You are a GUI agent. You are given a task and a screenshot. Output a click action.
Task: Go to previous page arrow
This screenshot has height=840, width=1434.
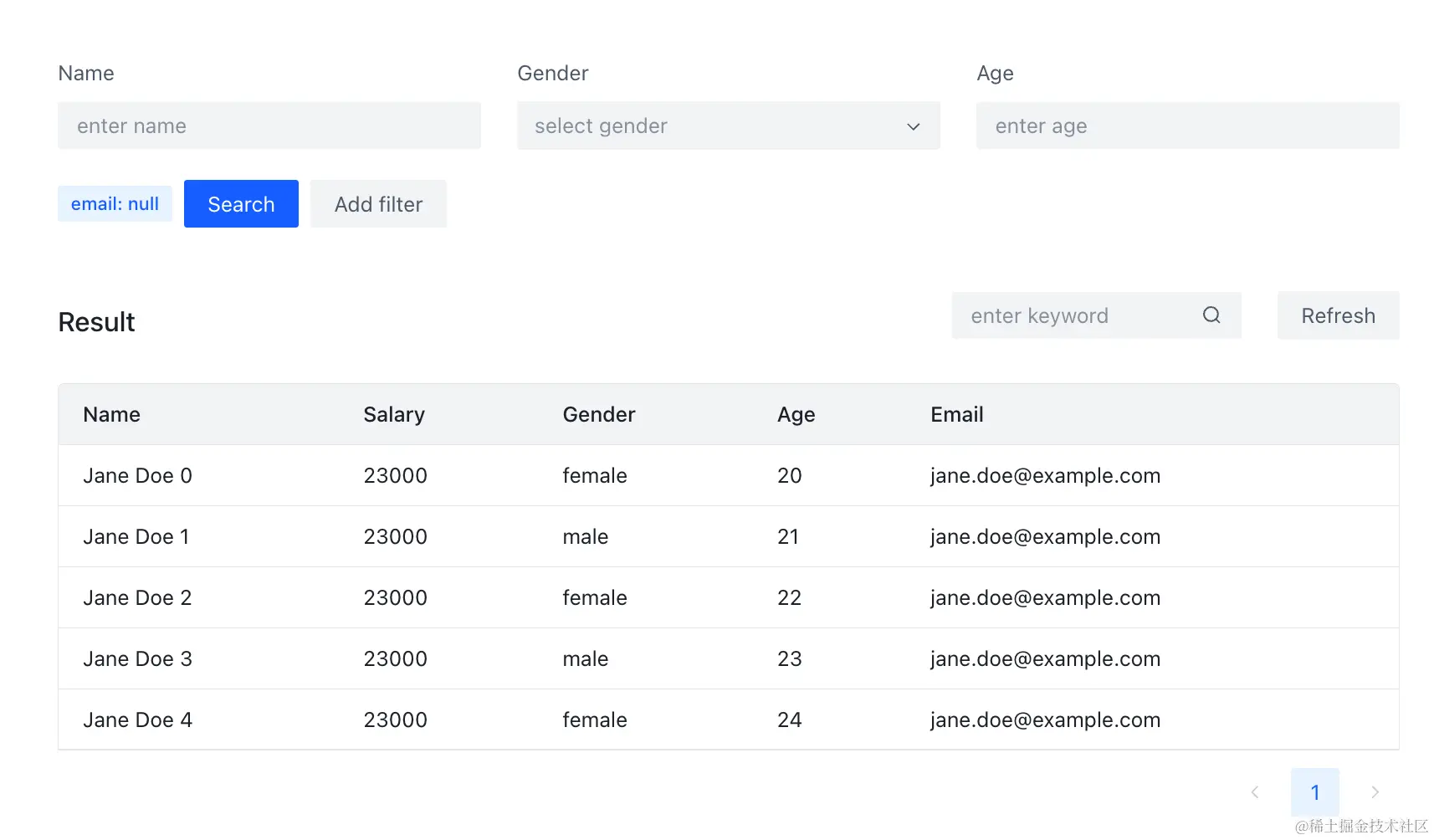[x=1254, y=792]
